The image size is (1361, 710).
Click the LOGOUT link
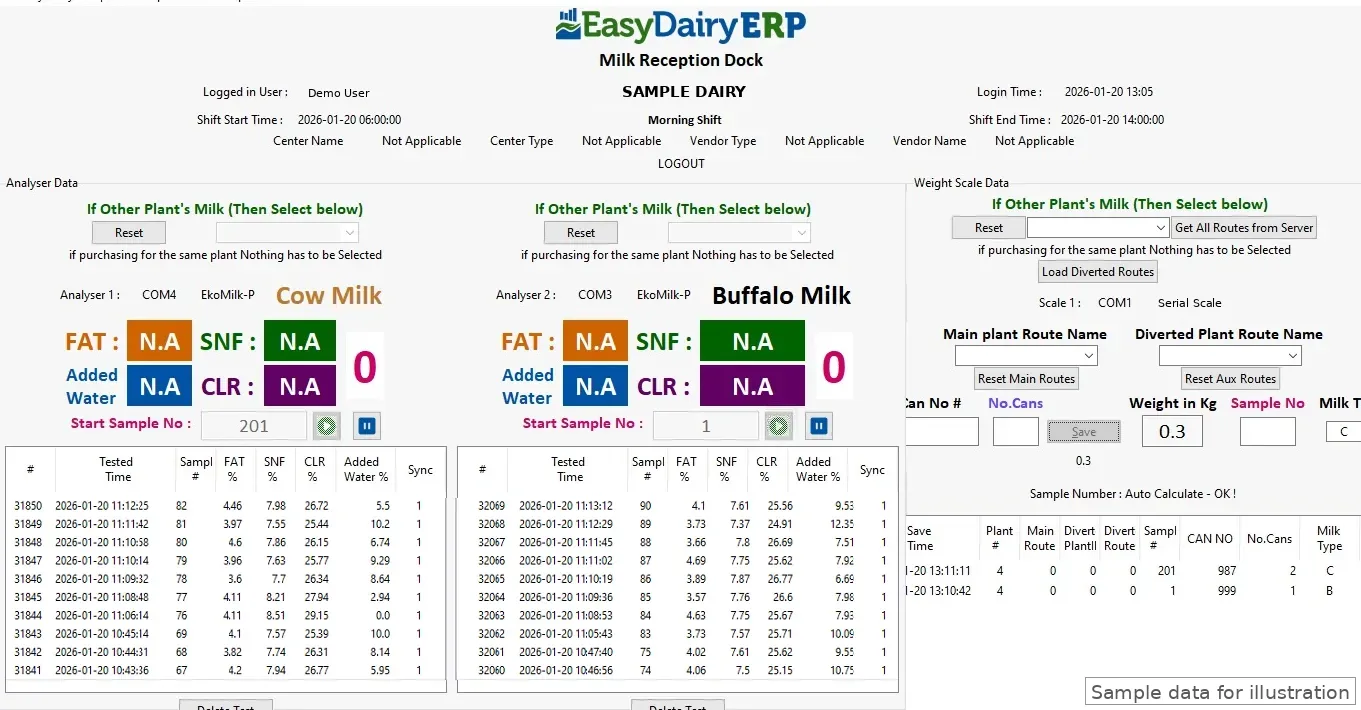point(681,163)
